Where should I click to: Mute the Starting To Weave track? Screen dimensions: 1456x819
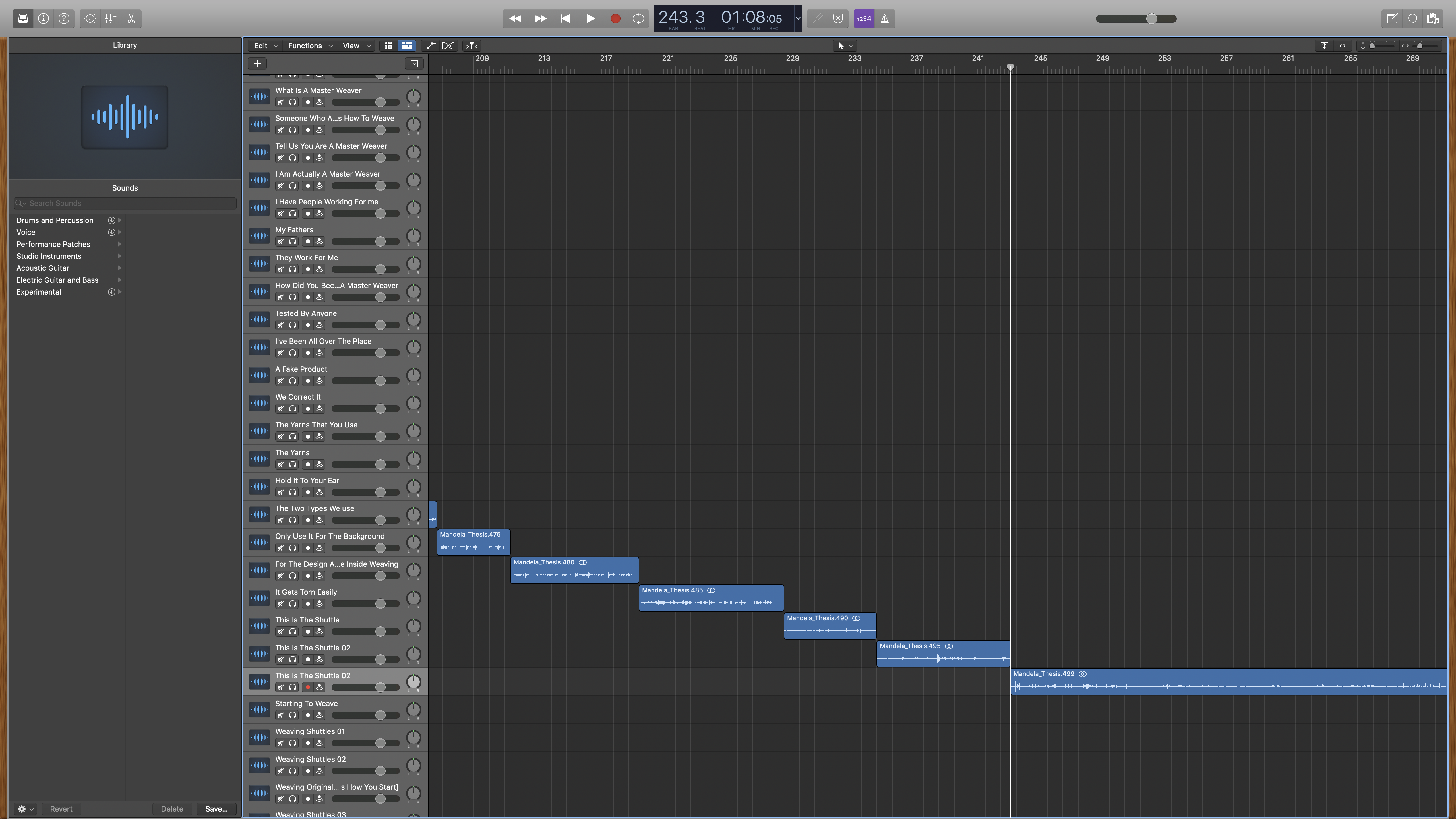pos(280,715)
